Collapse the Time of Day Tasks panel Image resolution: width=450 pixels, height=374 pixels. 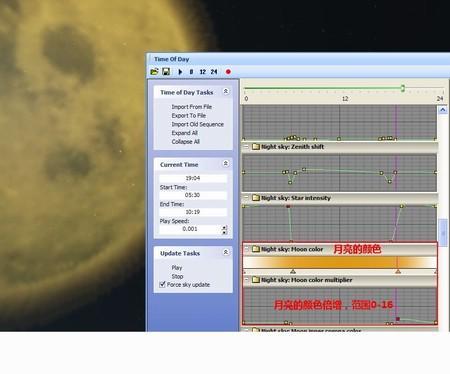[x=226, y=91]
